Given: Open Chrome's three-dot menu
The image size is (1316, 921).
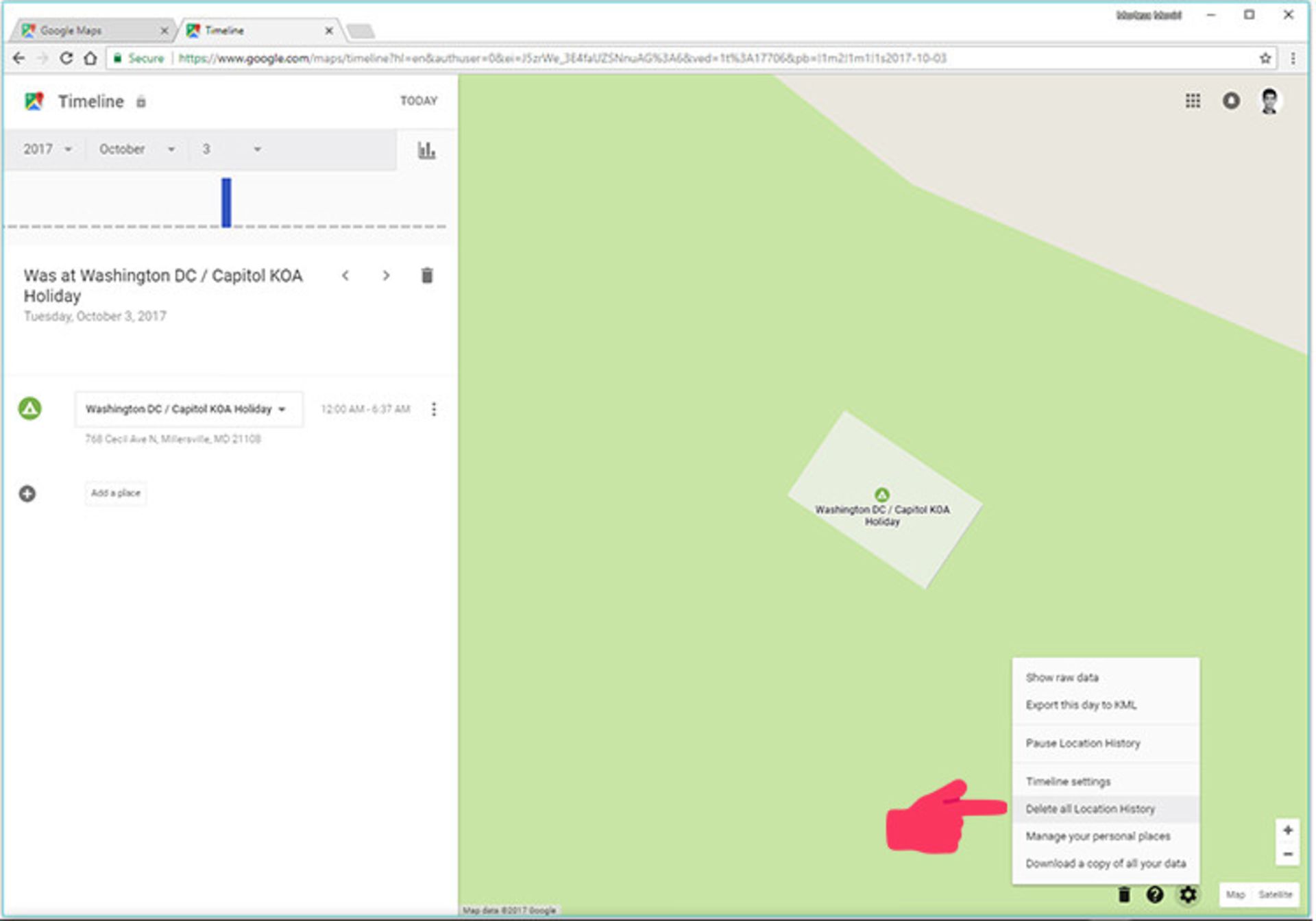Looking at the screenshot, I should (x=1293, y=58).
